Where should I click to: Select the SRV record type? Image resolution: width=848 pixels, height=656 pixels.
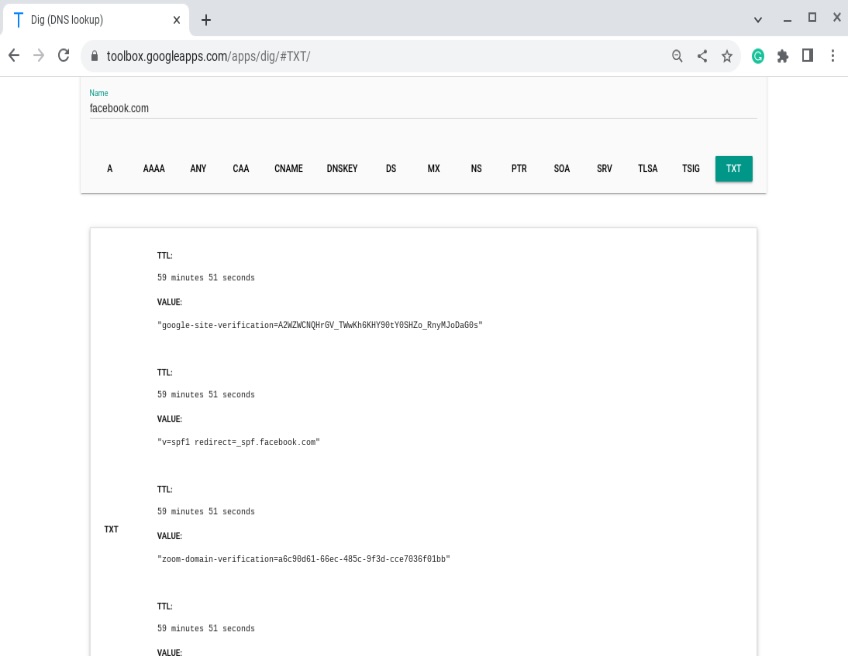[604, 169]
